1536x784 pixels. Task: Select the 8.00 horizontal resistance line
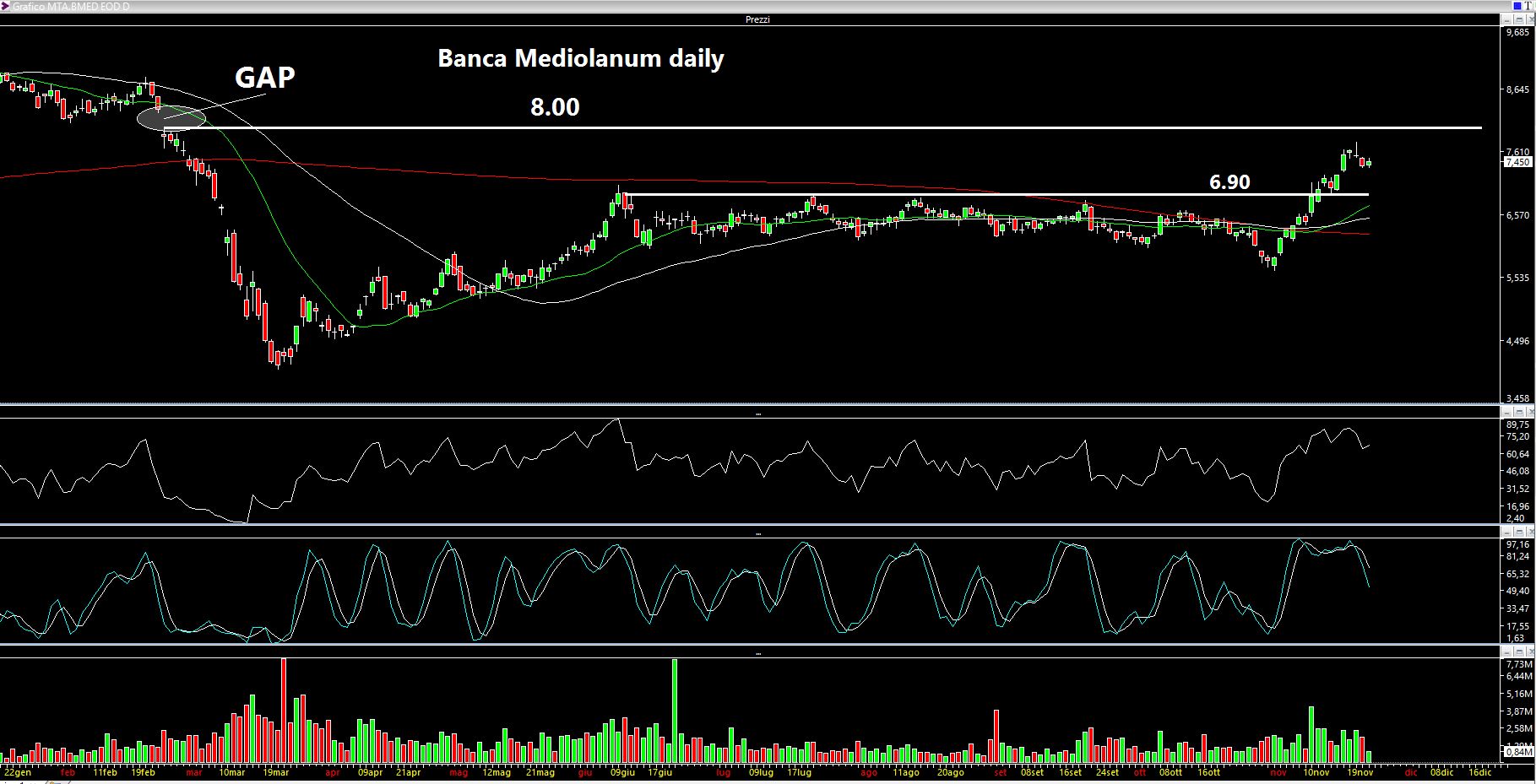point(823,127)
